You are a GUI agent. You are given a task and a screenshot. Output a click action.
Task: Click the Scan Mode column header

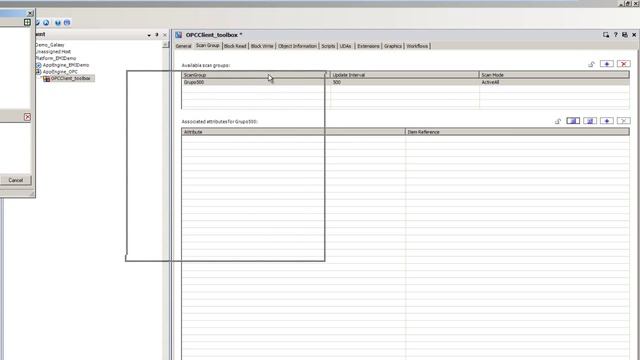coord(554,75)
